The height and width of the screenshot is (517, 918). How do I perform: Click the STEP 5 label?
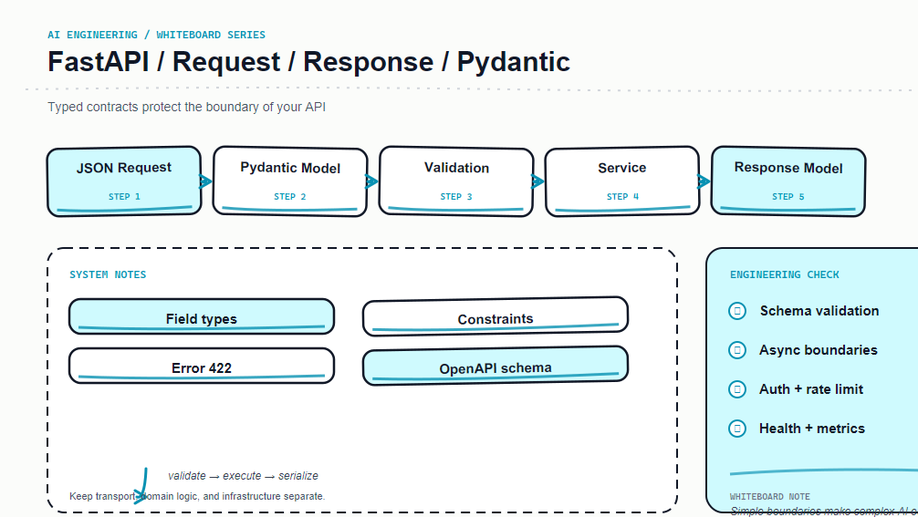pyautogui.click(x=788, y=197)
